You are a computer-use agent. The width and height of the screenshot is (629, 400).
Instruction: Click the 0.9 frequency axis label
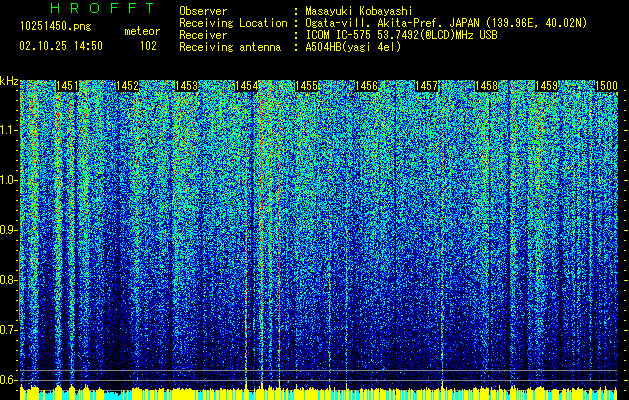[8, 230]
